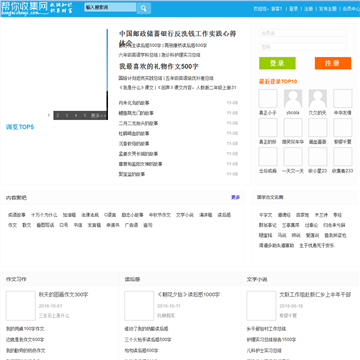Click 更多 link in 内容聚吧 section
Image resolution: width=360 pixels, height=360 pixels.
[235, 197]
